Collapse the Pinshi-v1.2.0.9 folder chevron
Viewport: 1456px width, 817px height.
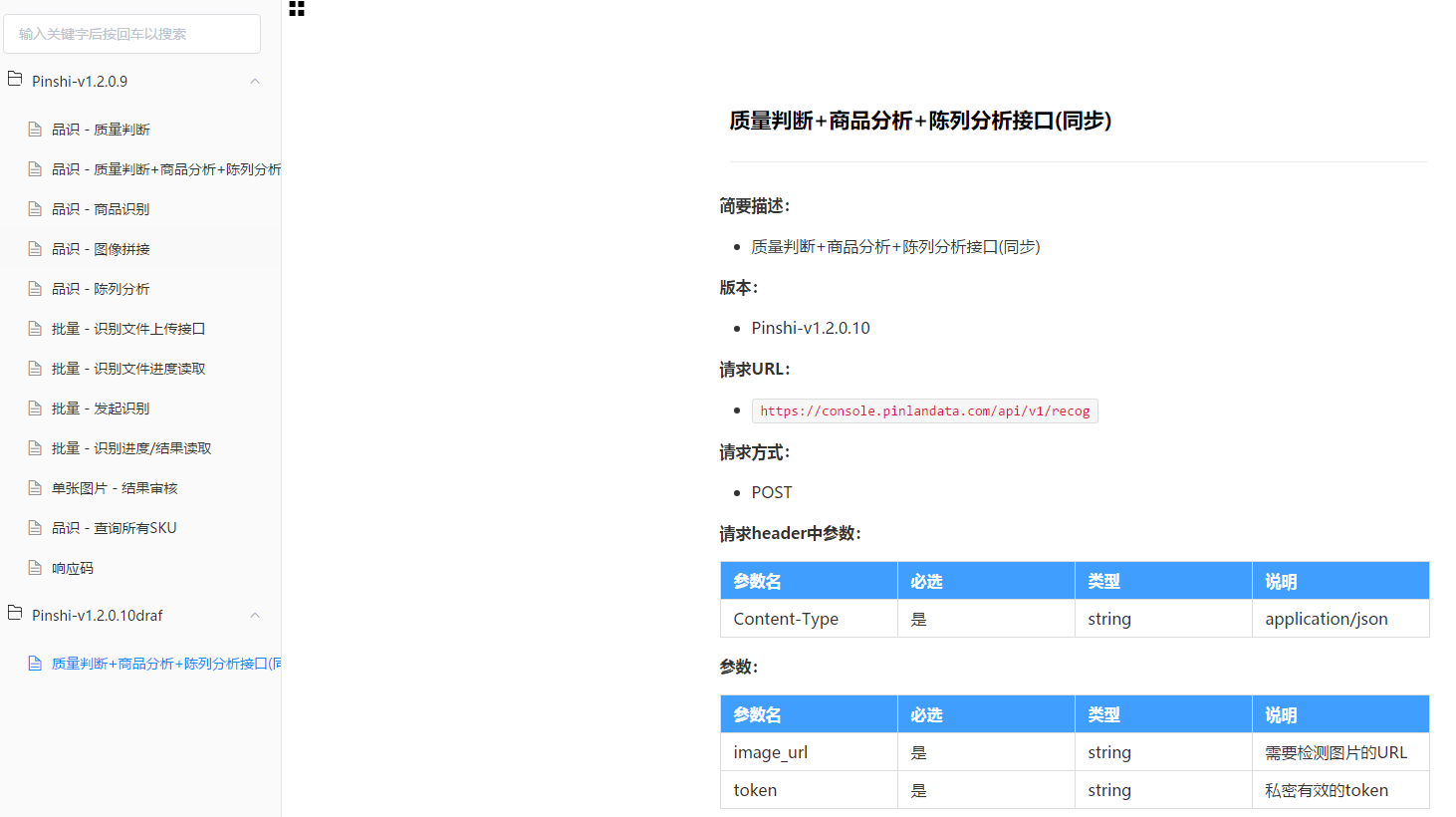[x=255, y=82]
